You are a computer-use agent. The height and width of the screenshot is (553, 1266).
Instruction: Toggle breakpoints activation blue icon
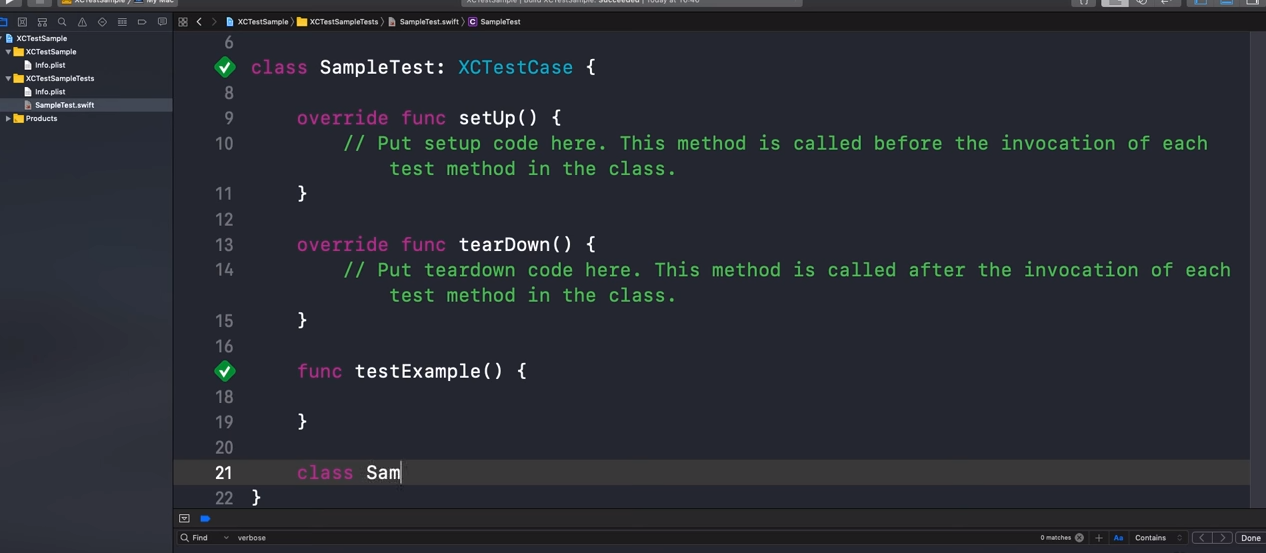(x=205, y=518)
